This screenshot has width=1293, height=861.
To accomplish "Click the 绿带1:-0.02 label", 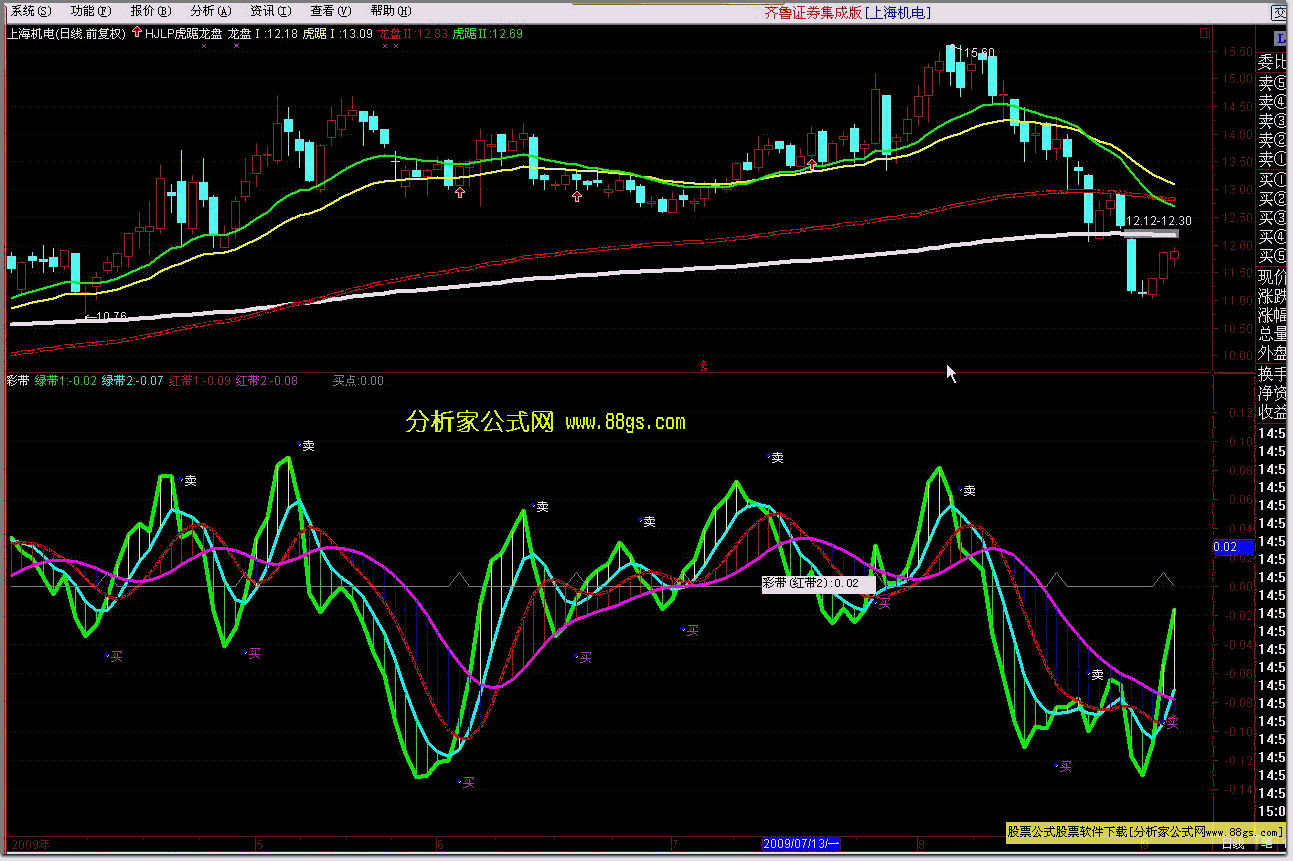I will (66, 380).
